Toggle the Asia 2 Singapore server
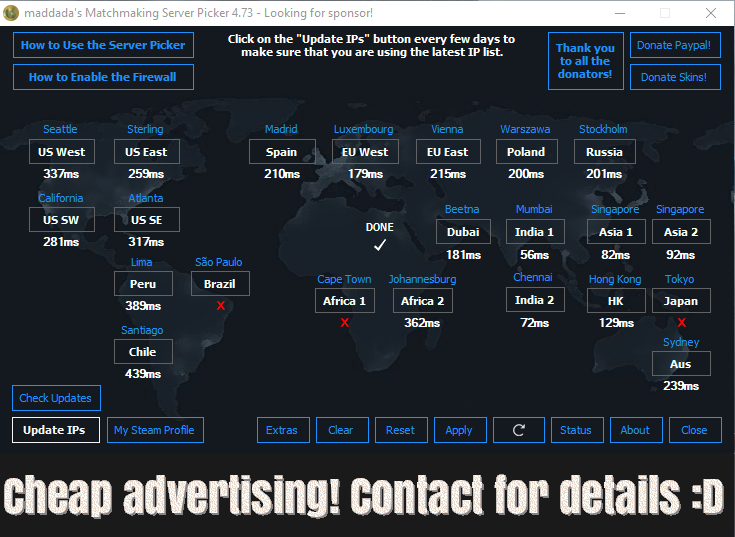Image resolution: width=735 pixels, height=537 pixels. (681, 232)
